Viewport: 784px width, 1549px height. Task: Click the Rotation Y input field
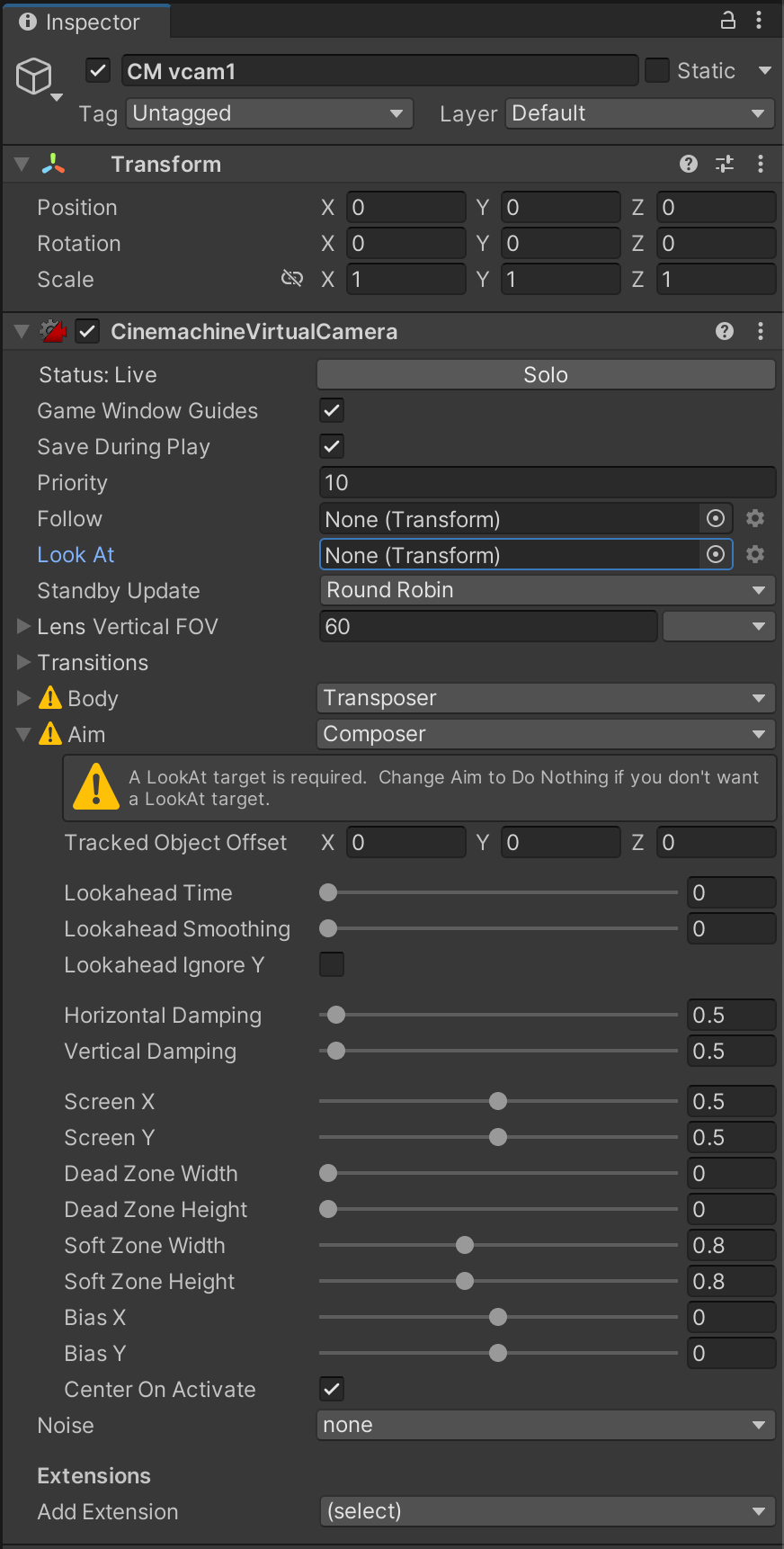point(561,243)
